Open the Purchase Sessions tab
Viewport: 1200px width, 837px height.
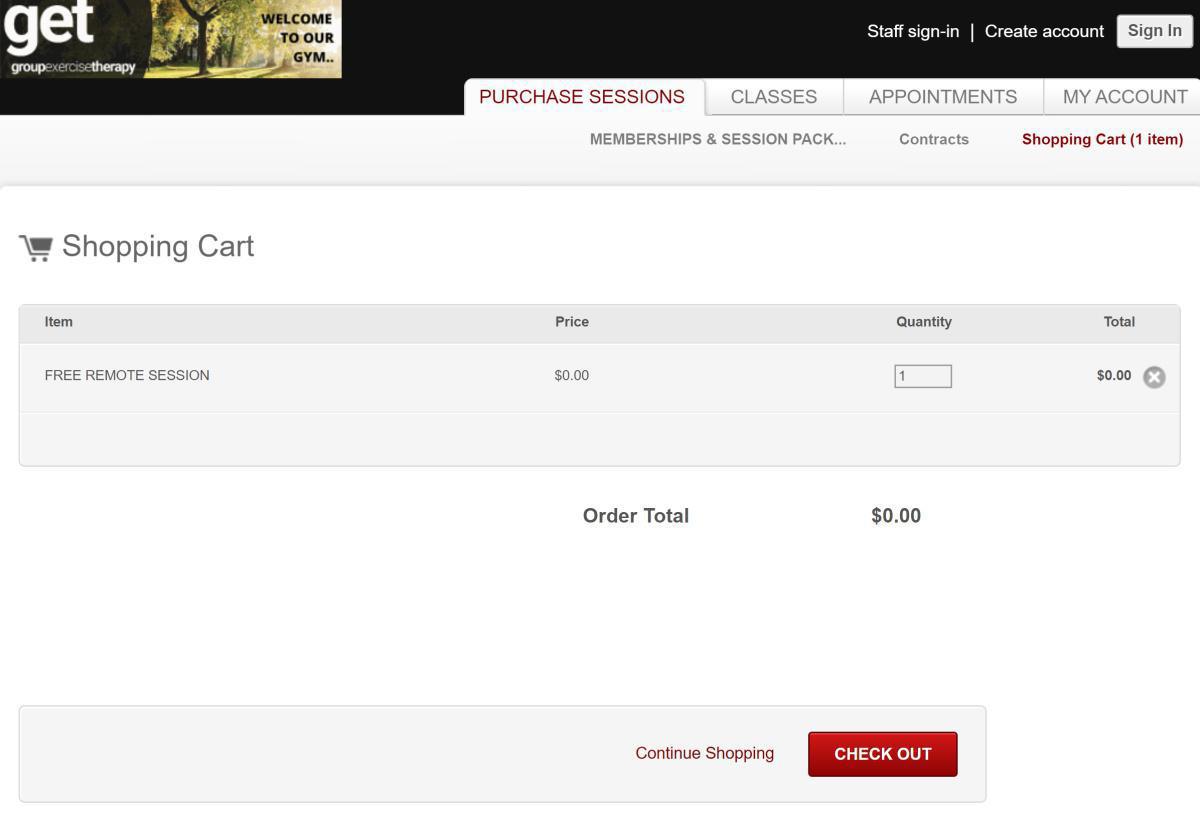[x=582, y=97]
